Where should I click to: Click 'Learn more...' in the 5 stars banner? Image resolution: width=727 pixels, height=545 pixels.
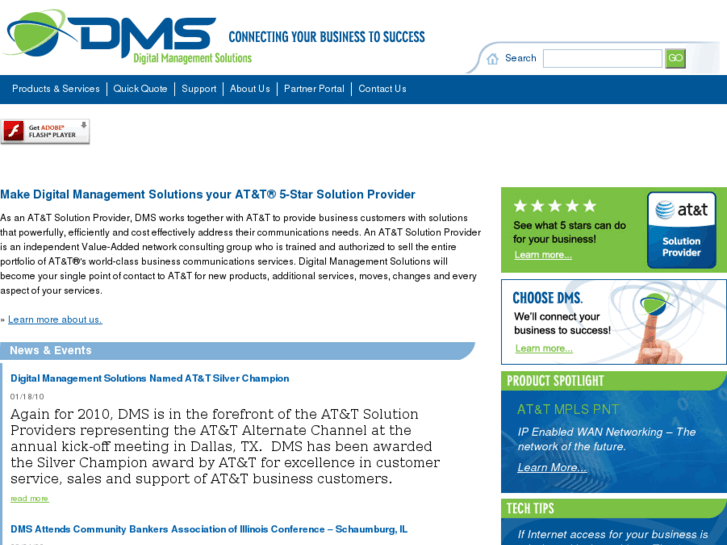click(x=542, y=255)
